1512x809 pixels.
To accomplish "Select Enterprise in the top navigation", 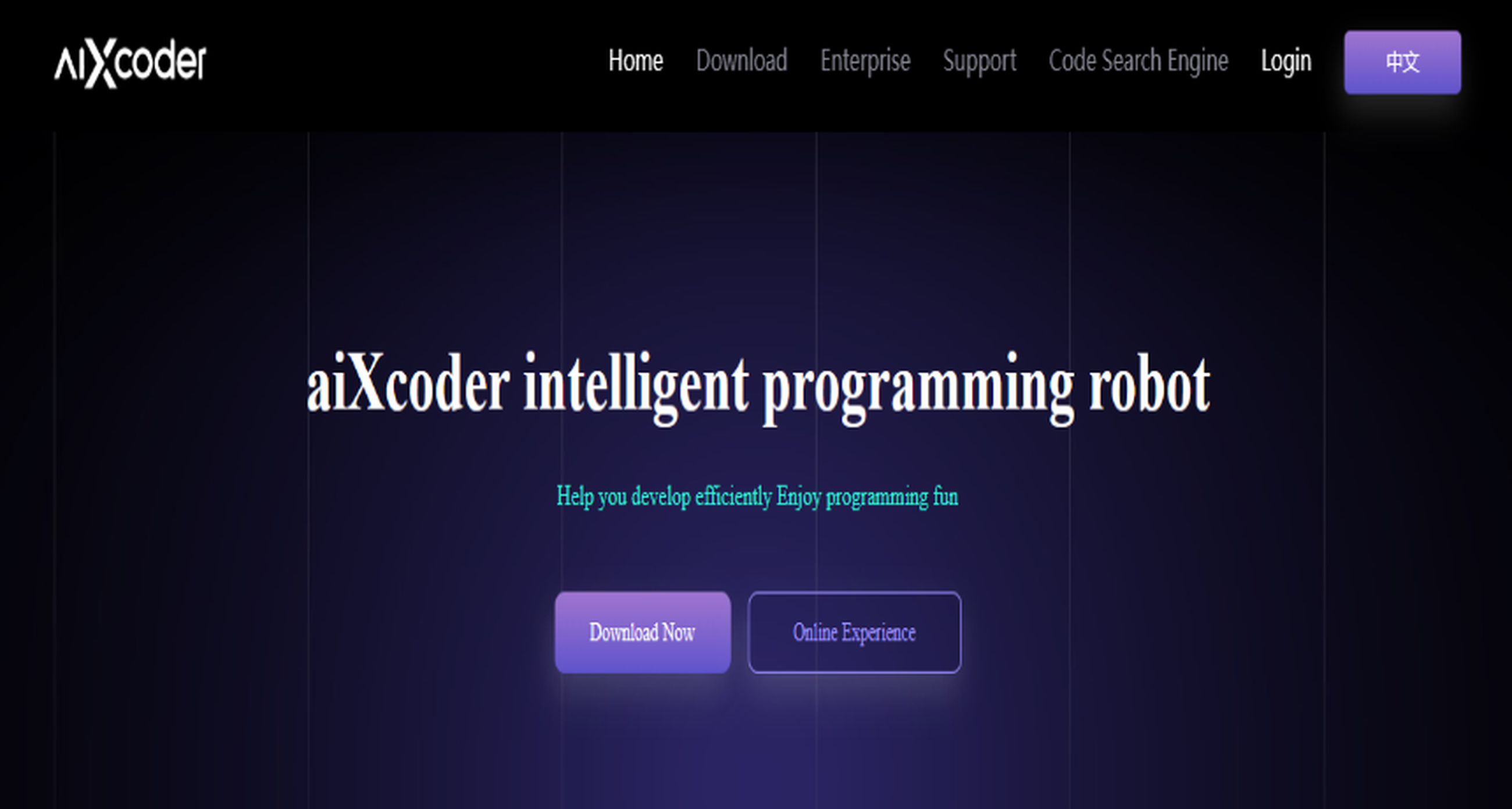I will (865, 61).
